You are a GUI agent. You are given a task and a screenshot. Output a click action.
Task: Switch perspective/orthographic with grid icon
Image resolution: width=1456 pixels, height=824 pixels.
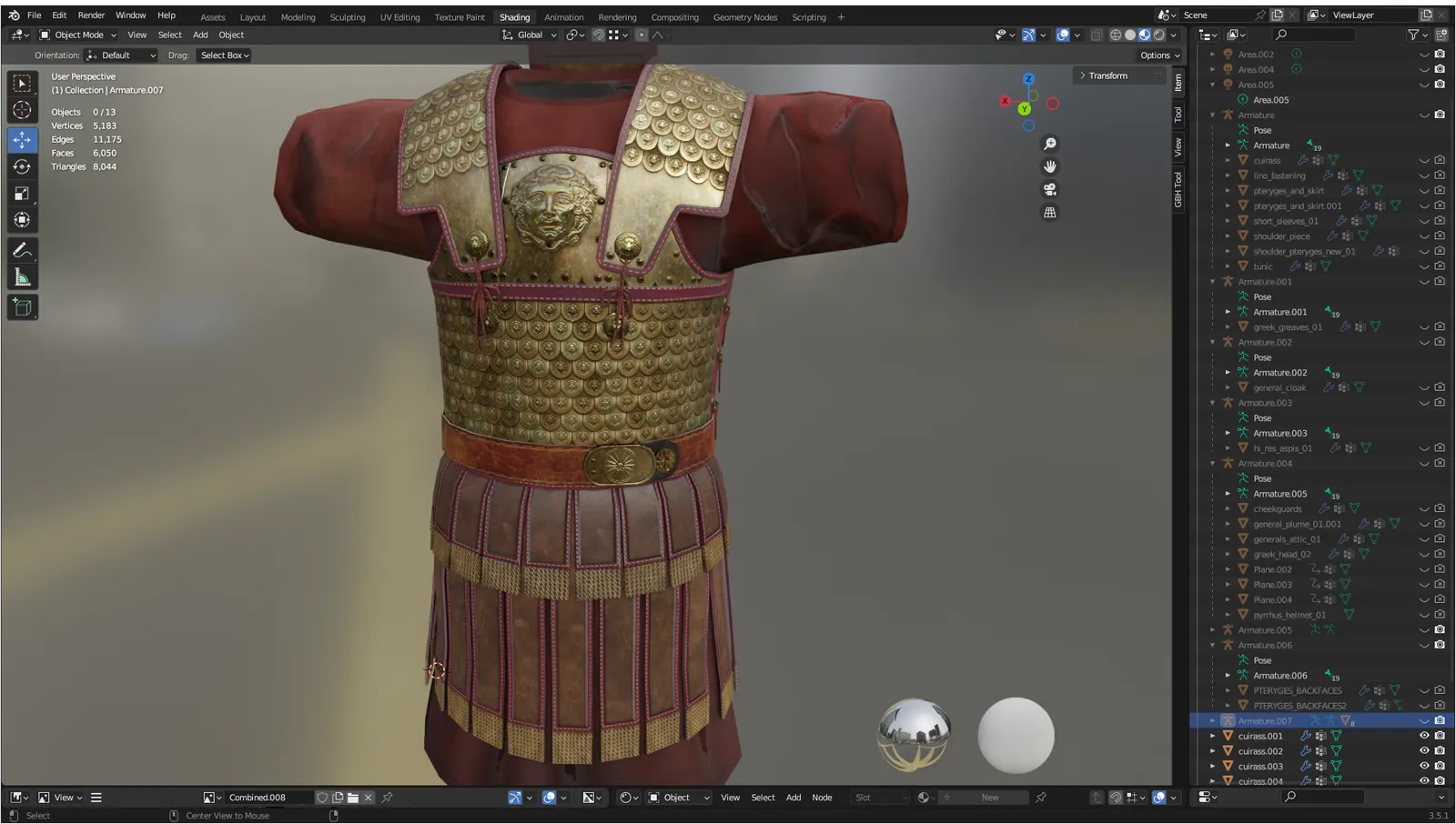1050,212
